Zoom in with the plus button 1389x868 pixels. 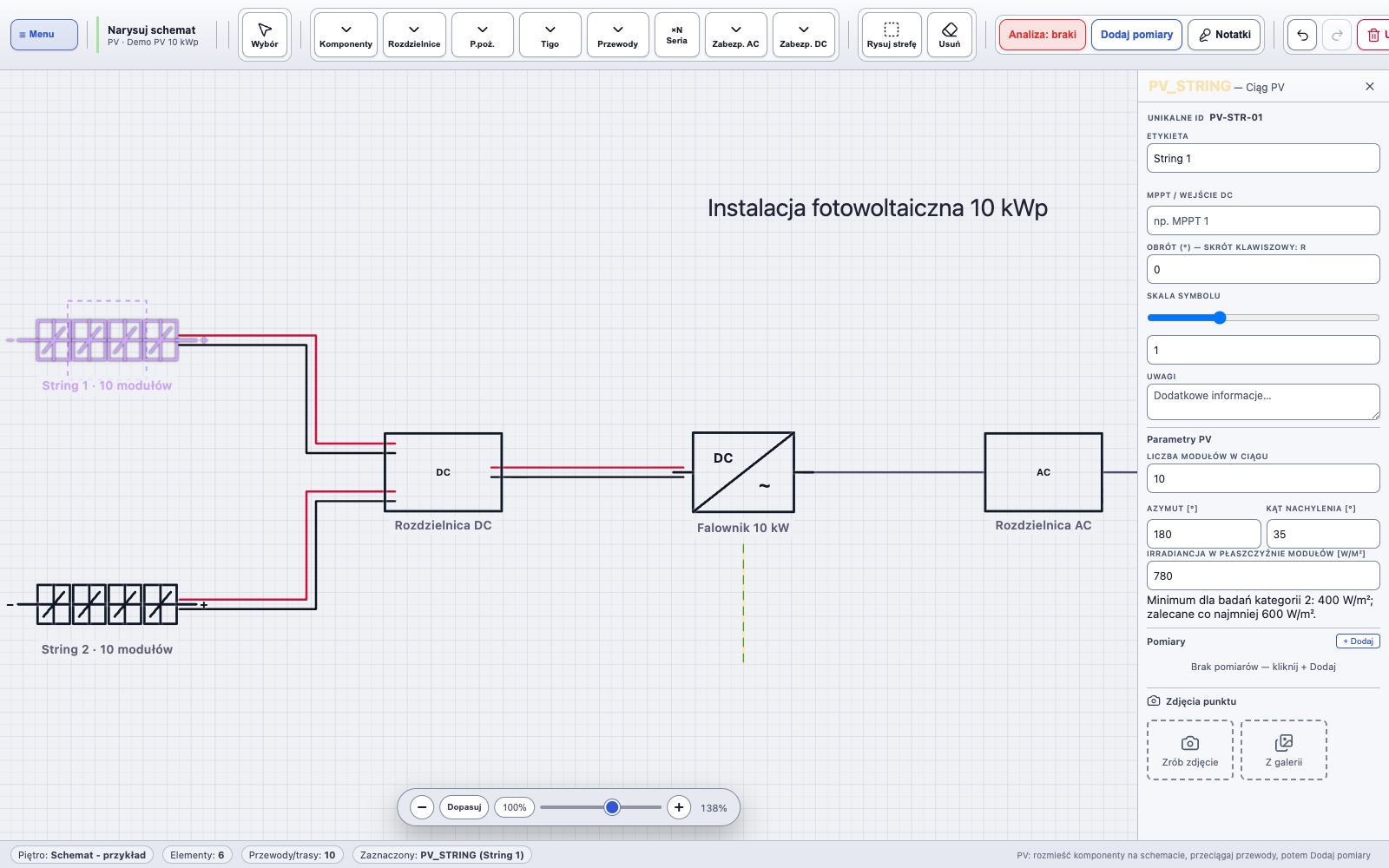[x=679, y=807]
